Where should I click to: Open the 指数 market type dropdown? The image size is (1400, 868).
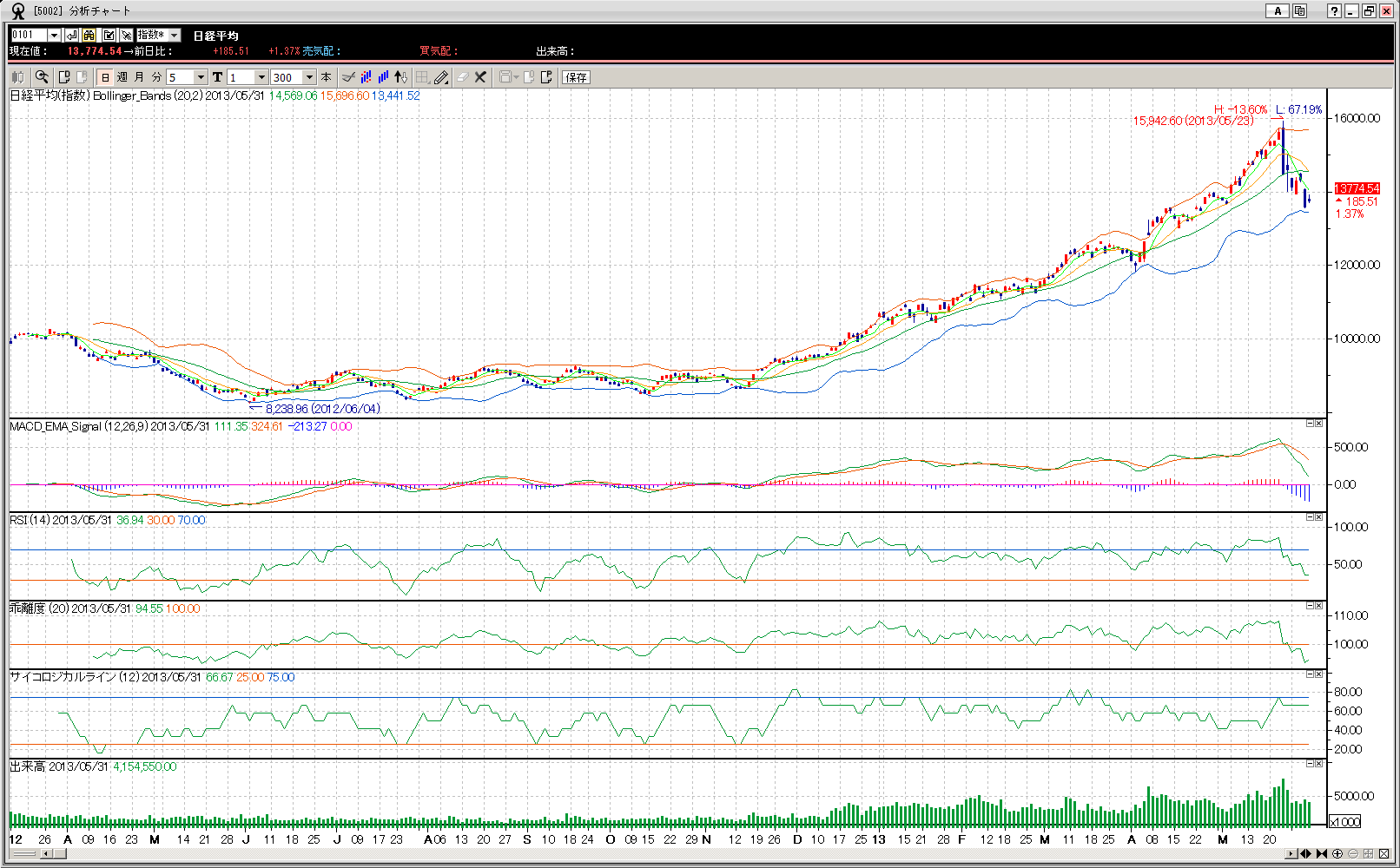click(174, 35)
